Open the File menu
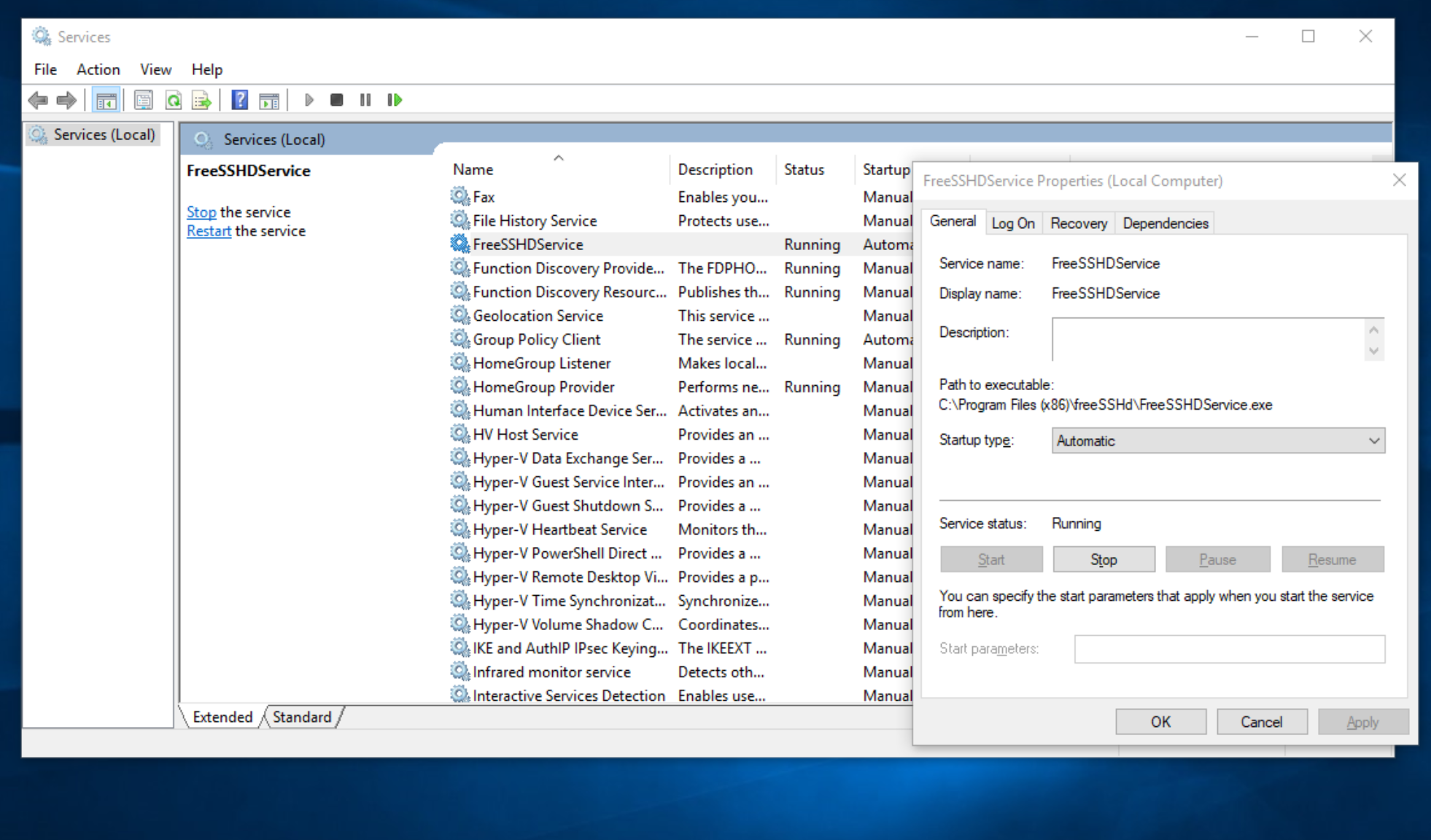Screen dimensions: 1431x840 click(45, 69)
